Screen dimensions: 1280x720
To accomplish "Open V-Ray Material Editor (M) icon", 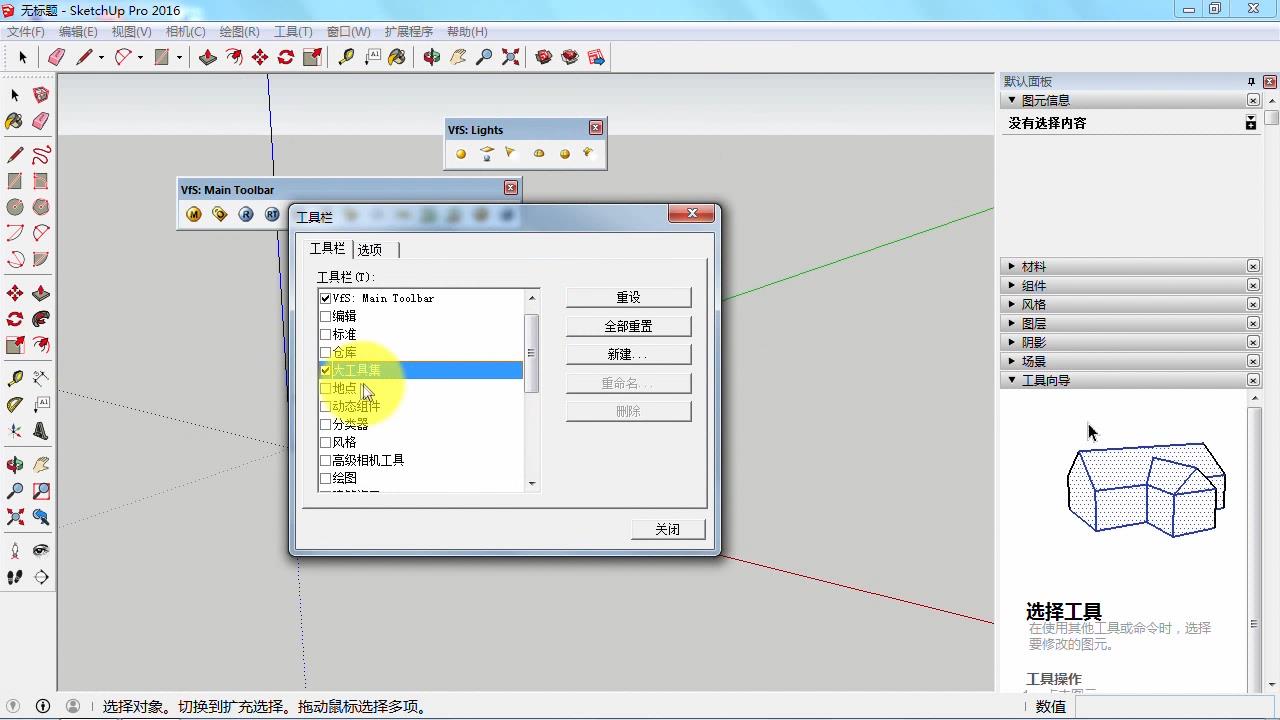I will point(194,214).
